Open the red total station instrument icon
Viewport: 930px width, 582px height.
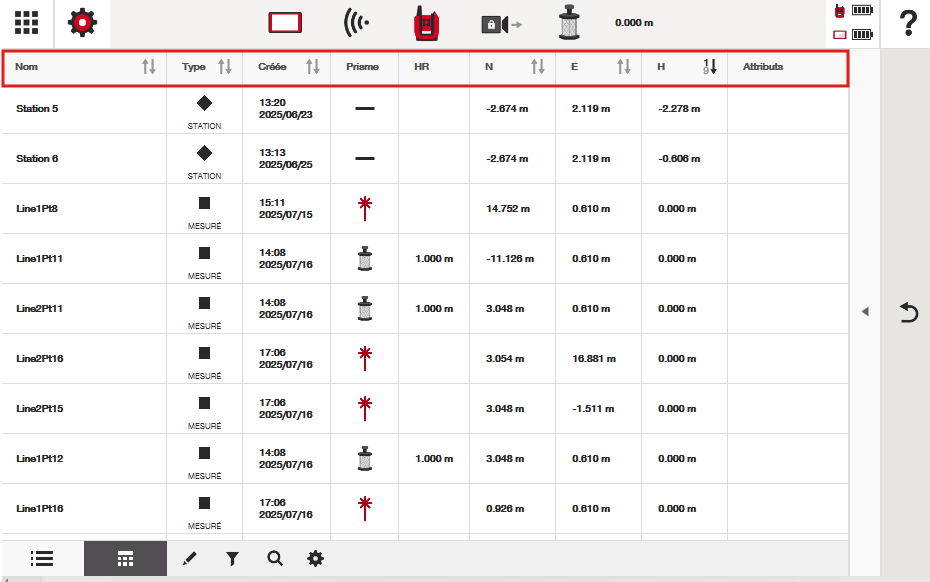click(427, 22)
